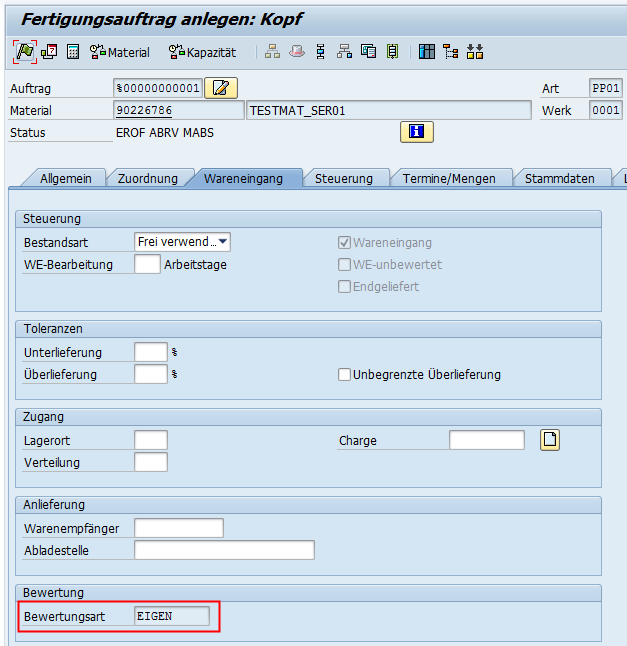Tick the Endgeliefert checkbox
This screenshot has height=646, width=627.
(345, 286)
